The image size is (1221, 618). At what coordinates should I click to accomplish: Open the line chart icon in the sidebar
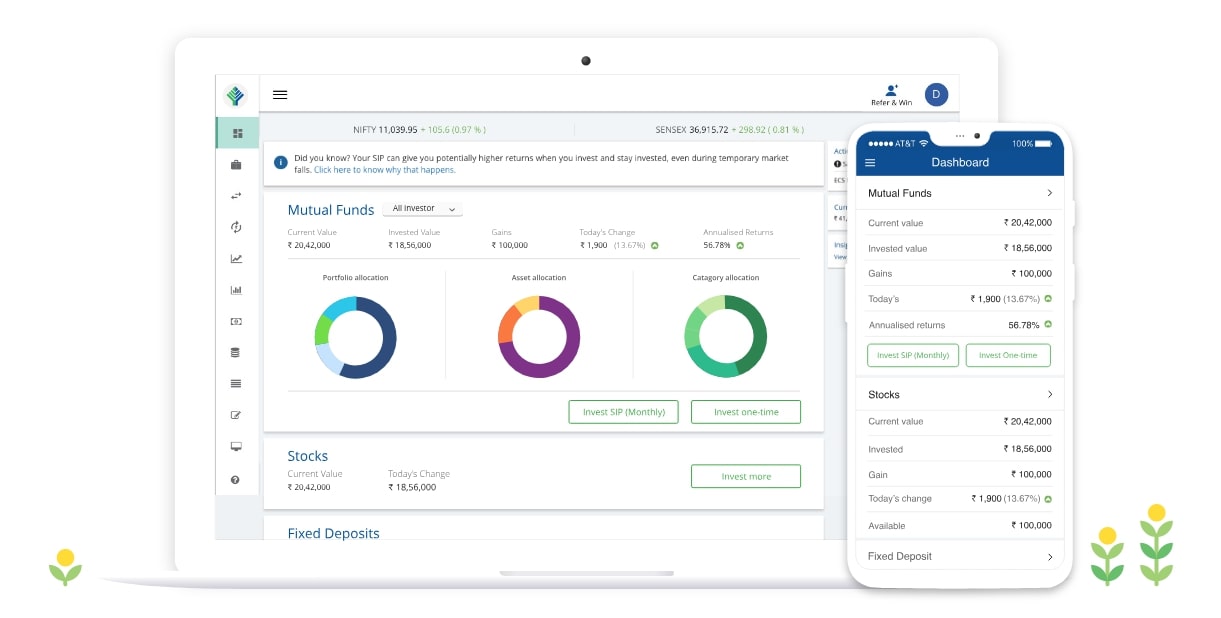(x=237, y=259)
